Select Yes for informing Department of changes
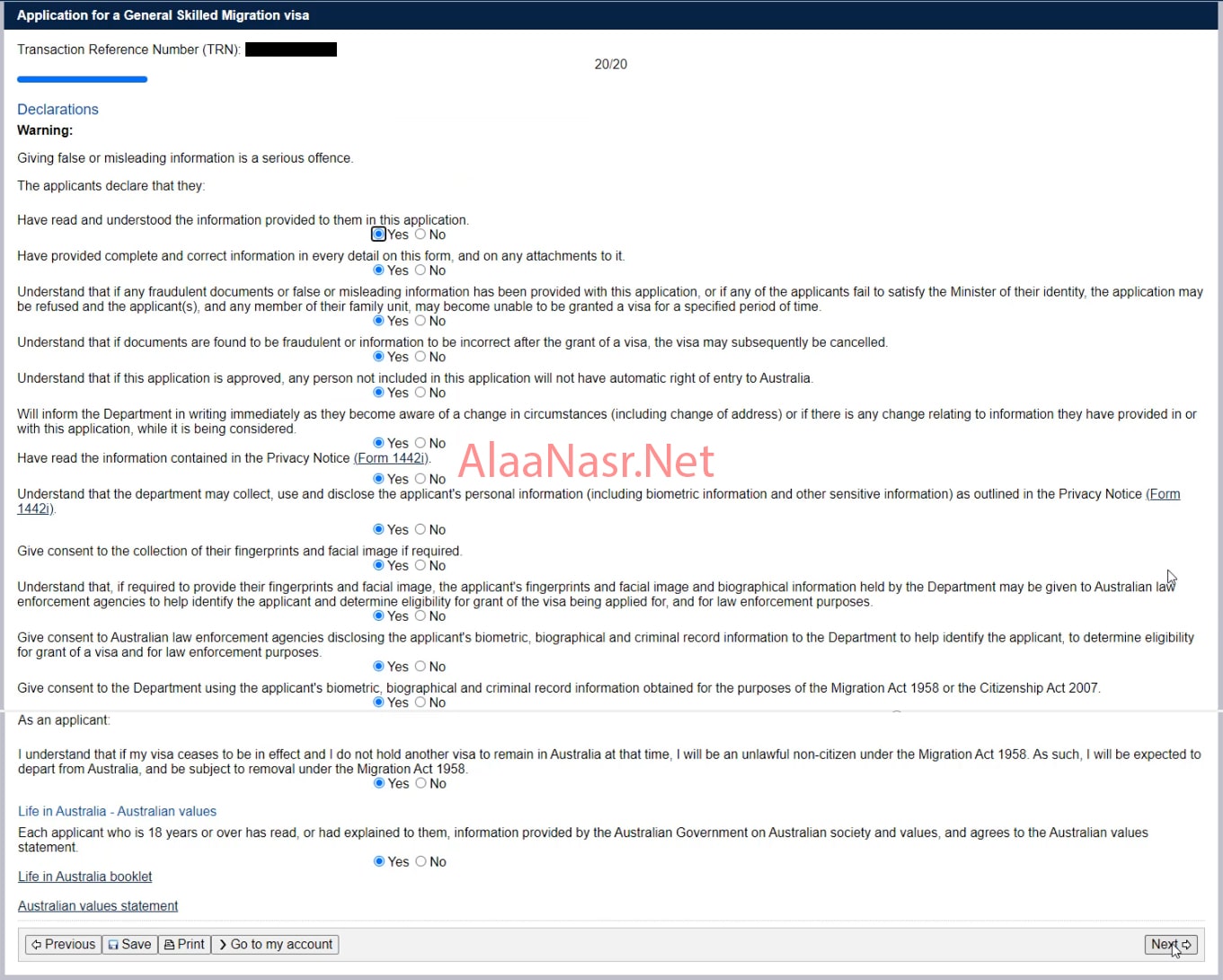This screenshot has height=980, width=1223. pyautogui.click(x=378, y=443)
